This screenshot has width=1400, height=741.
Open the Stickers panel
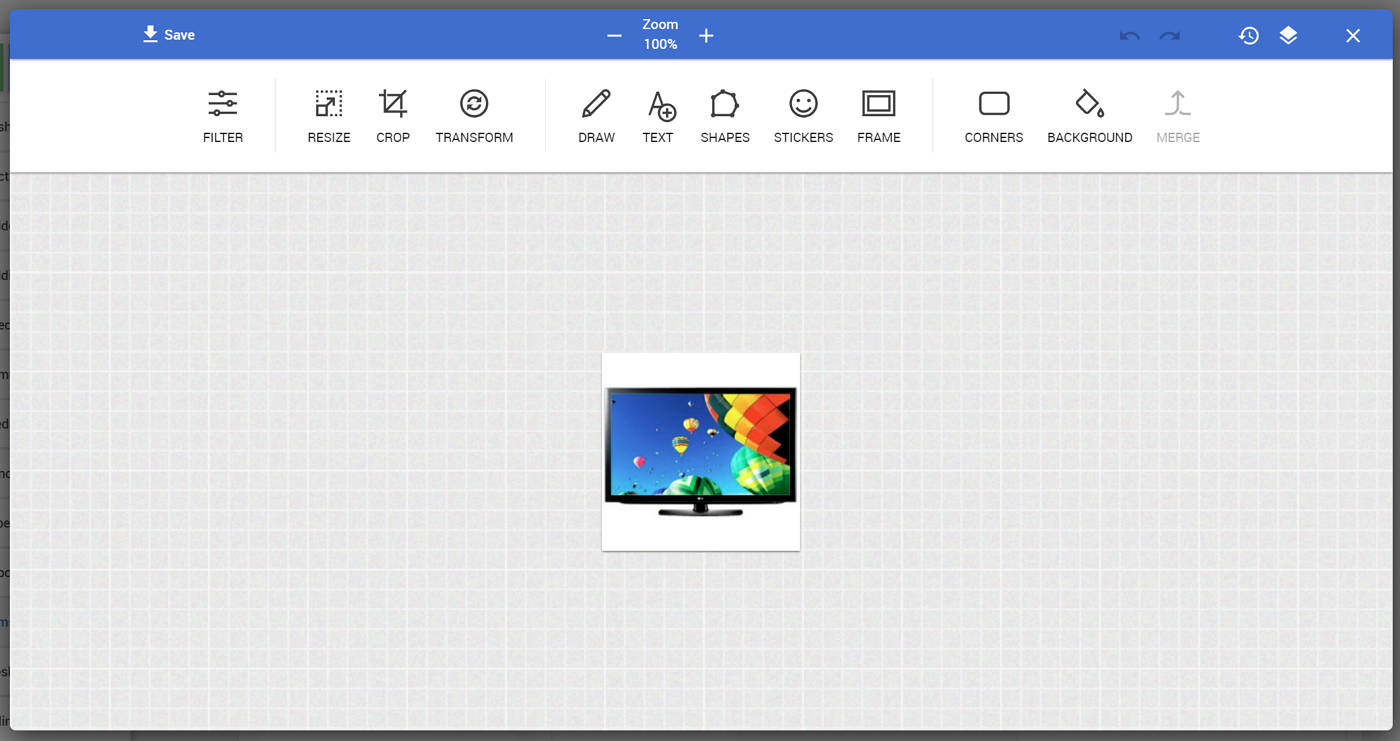click(803, 116)
